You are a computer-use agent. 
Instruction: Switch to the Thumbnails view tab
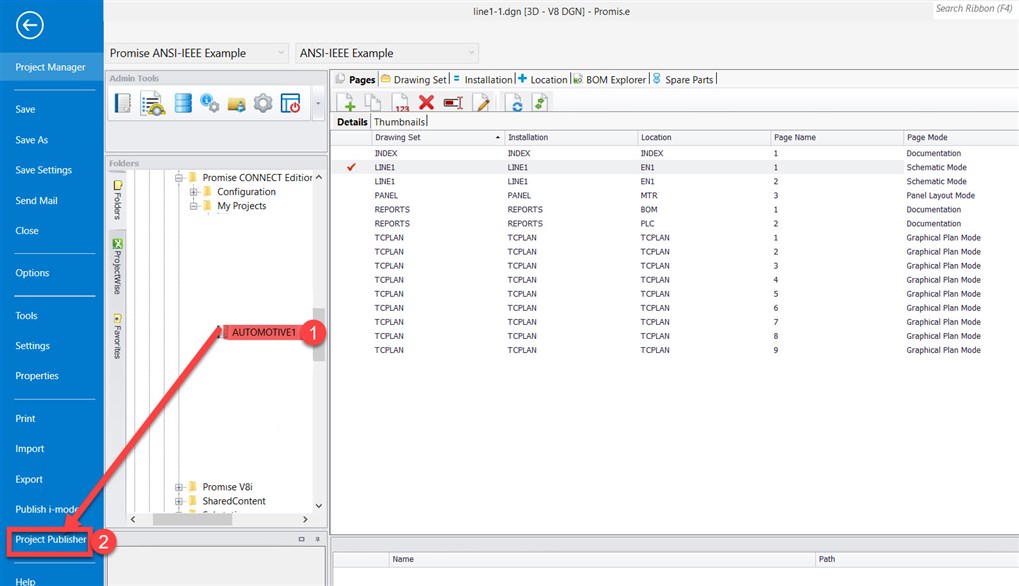coord(400,121)
